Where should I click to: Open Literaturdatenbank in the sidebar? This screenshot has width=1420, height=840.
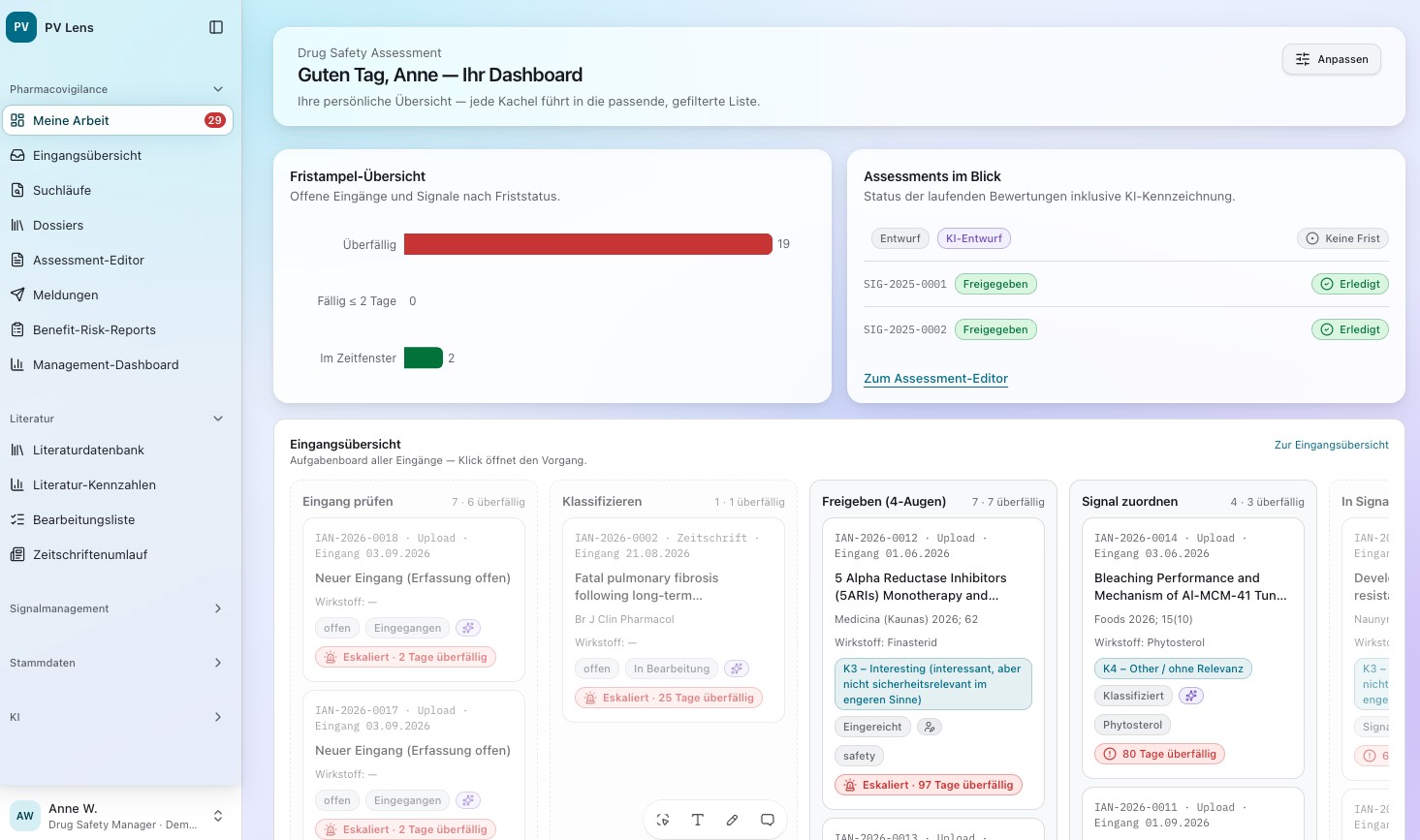pos(117,450)
